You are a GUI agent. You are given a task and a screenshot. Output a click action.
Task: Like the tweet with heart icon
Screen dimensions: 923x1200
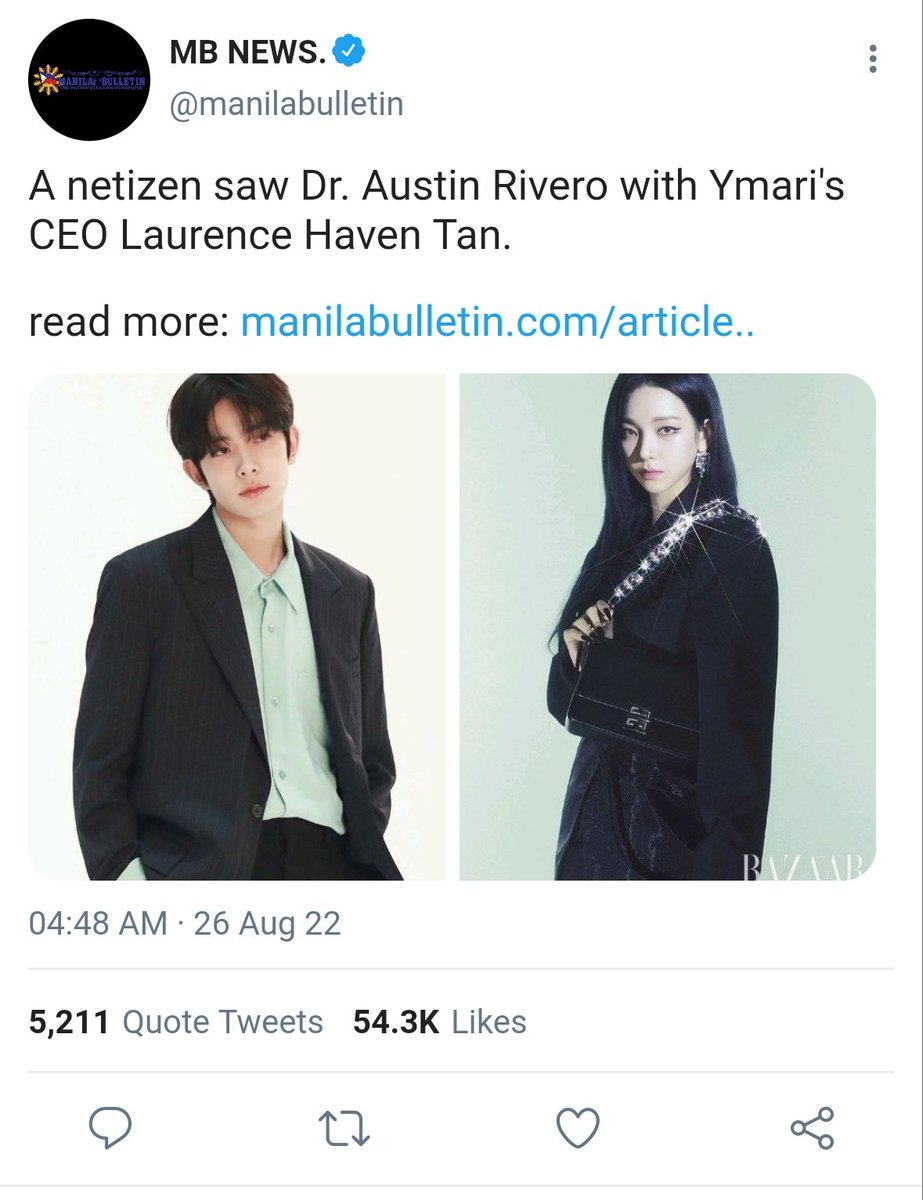coord(577,1128)
